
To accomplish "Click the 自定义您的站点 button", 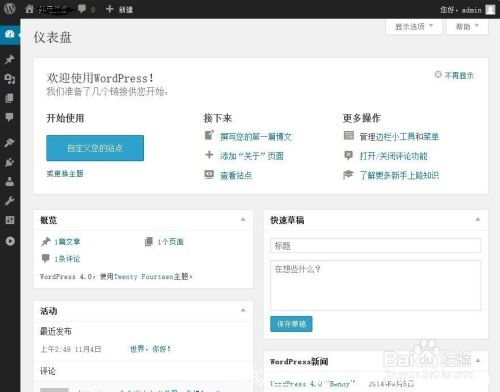I will point(95,148).
